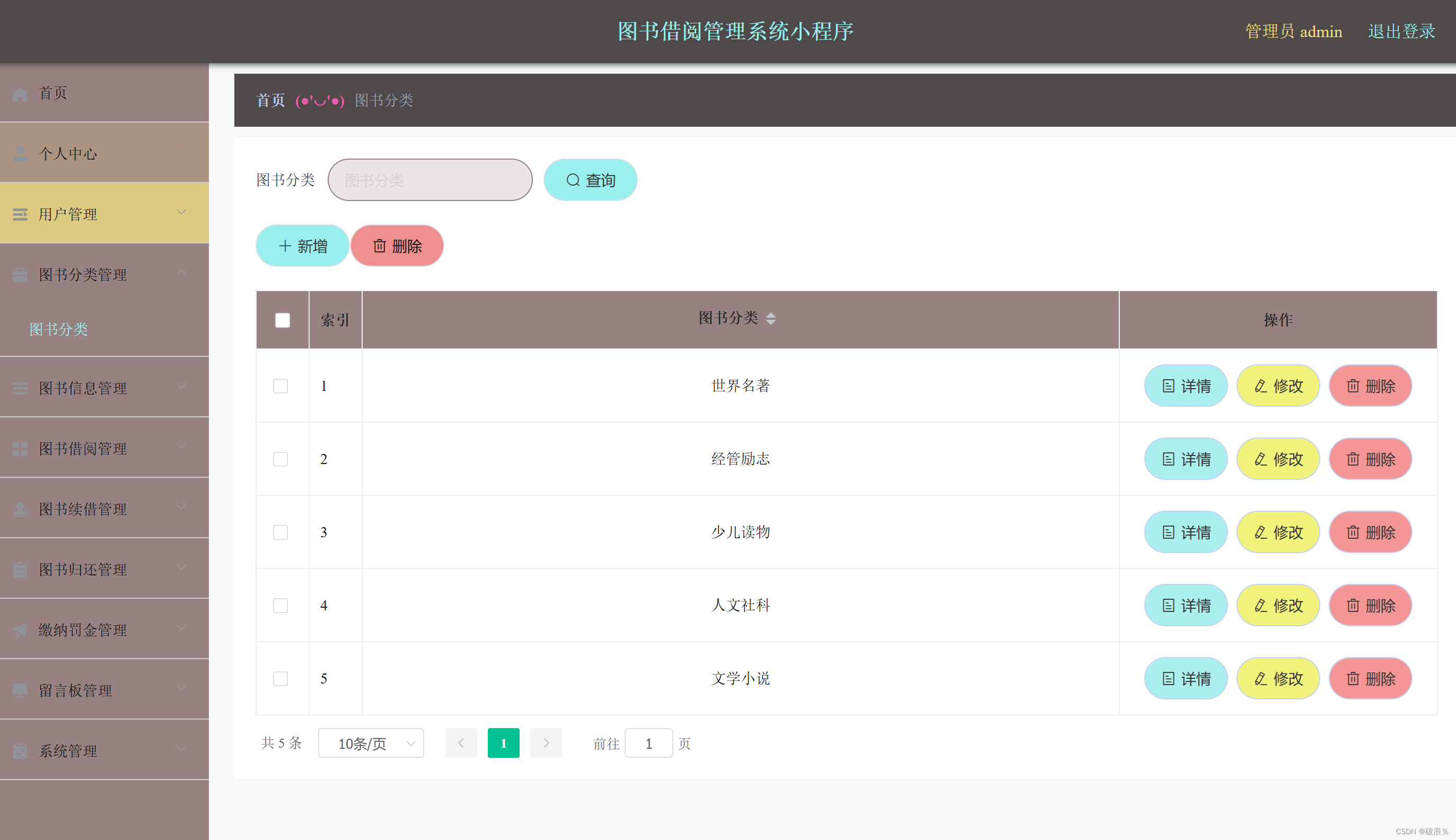
Task: Open the 10条/页 page size dropdown
Action: coord(371,743)
